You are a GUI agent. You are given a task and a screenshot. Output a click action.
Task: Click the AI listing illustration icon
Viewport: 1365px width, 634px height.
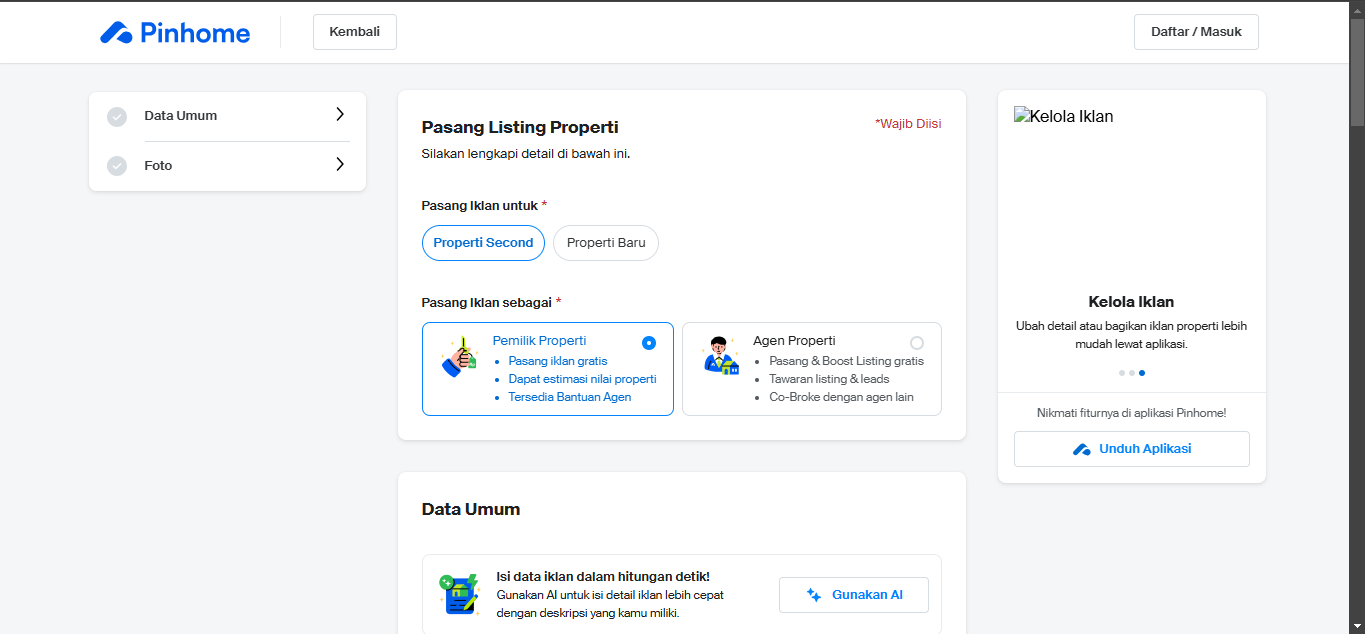[459, 594]
